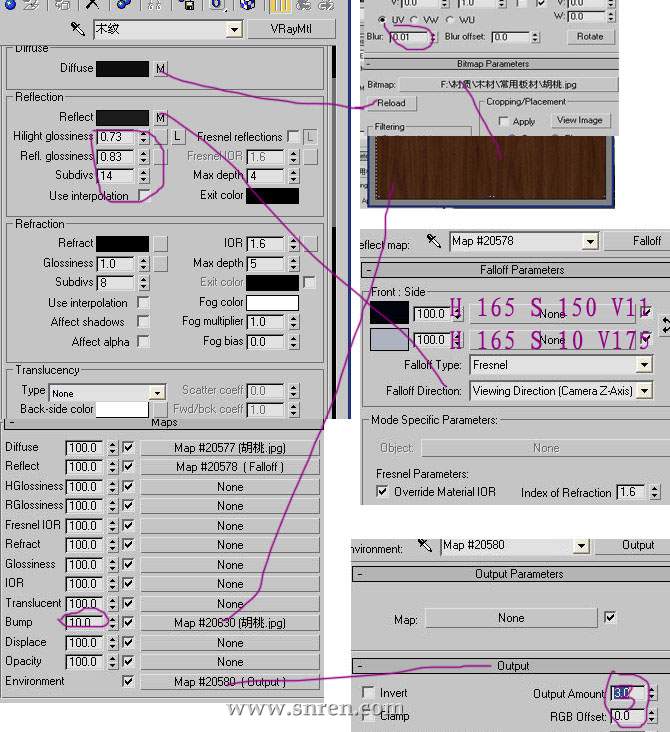Image resolution: width=670 pixels, height=732 pixels.
Task: Pick map with eyedropper beside Map #20580
Action: tap(424, 545)
